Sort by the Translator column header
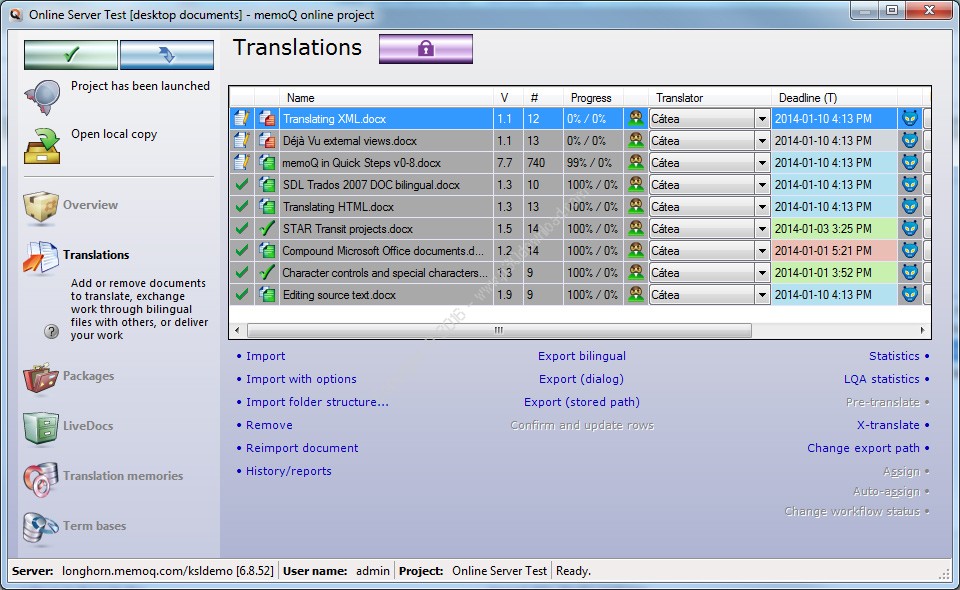The image size is (960, 590). [x=709, y=98]
